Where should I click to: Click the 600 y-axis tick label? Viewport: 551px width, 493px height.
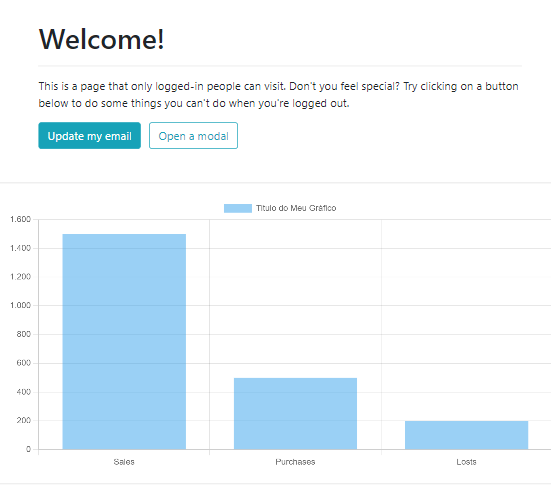24,363
